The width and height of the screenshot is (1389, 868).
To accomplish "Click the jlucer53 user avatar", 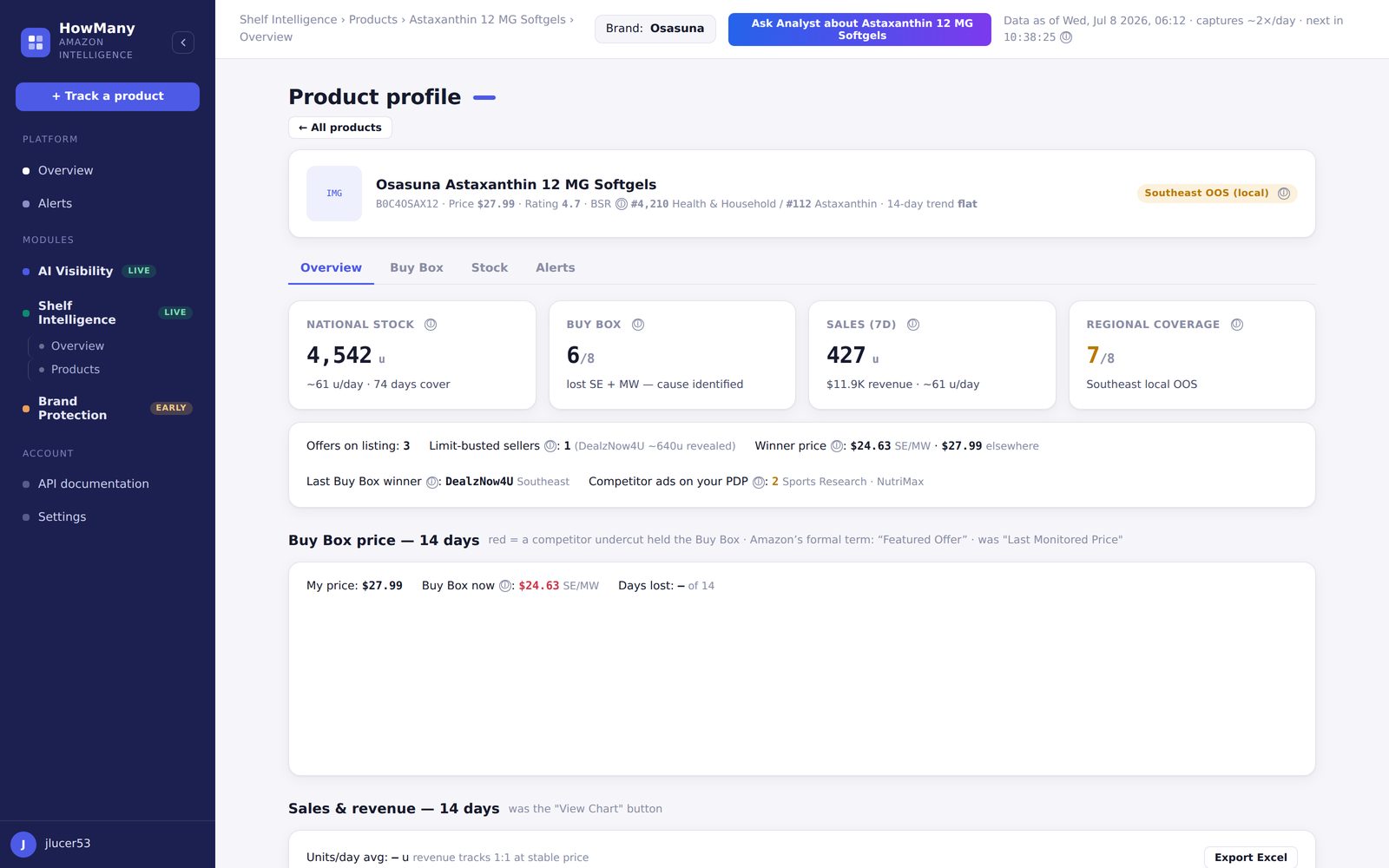I will (23, 844).
